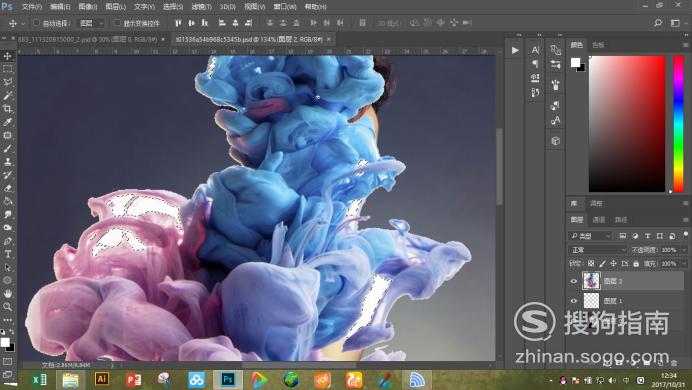The width and height of the screenshot is (692, 390).
Task: Switch to the first document tab at 50%
Action: click(x=87, y=39)
